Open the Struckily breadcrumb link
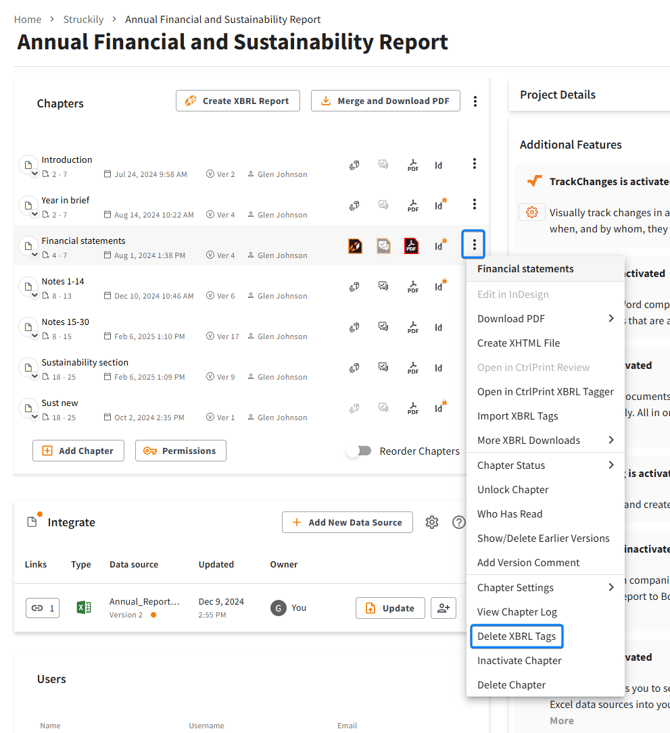The width and height of the screenshot is (670, 733). [x=83, y=19]
